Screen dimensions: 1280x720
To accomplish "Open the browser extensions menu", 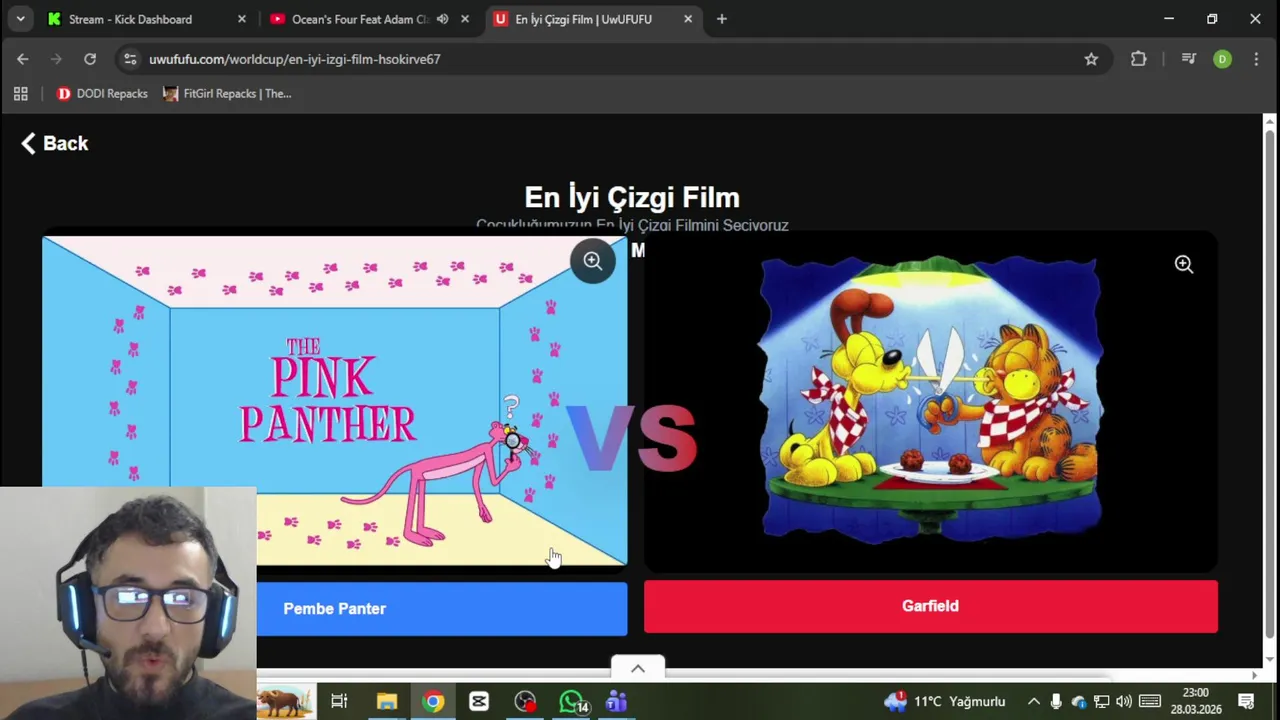I will tap(1138, 59).
